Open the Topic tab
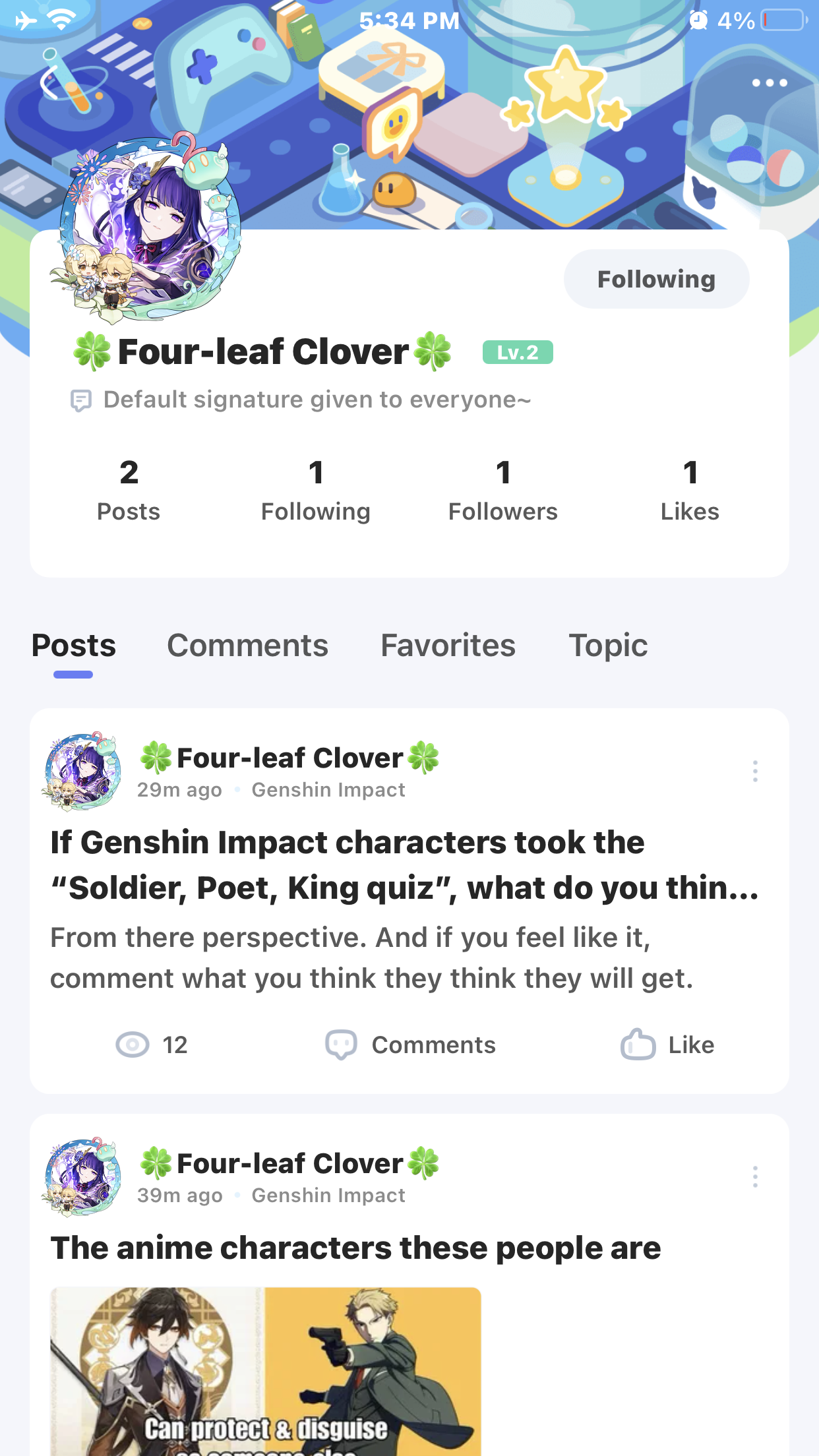This screenshot has height=1456, width=819. 608,646
